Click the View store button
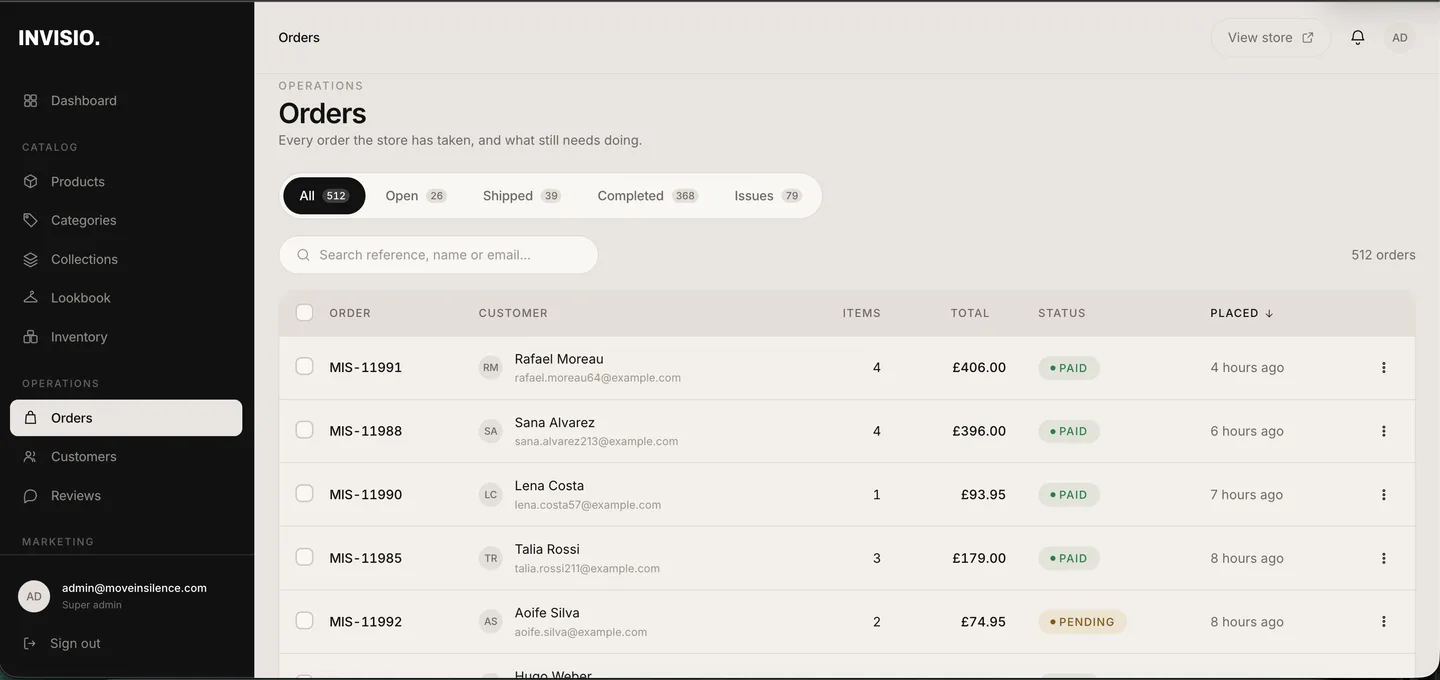The height and width of the screenshot is (680, 1440). (x=1271, y=38)
